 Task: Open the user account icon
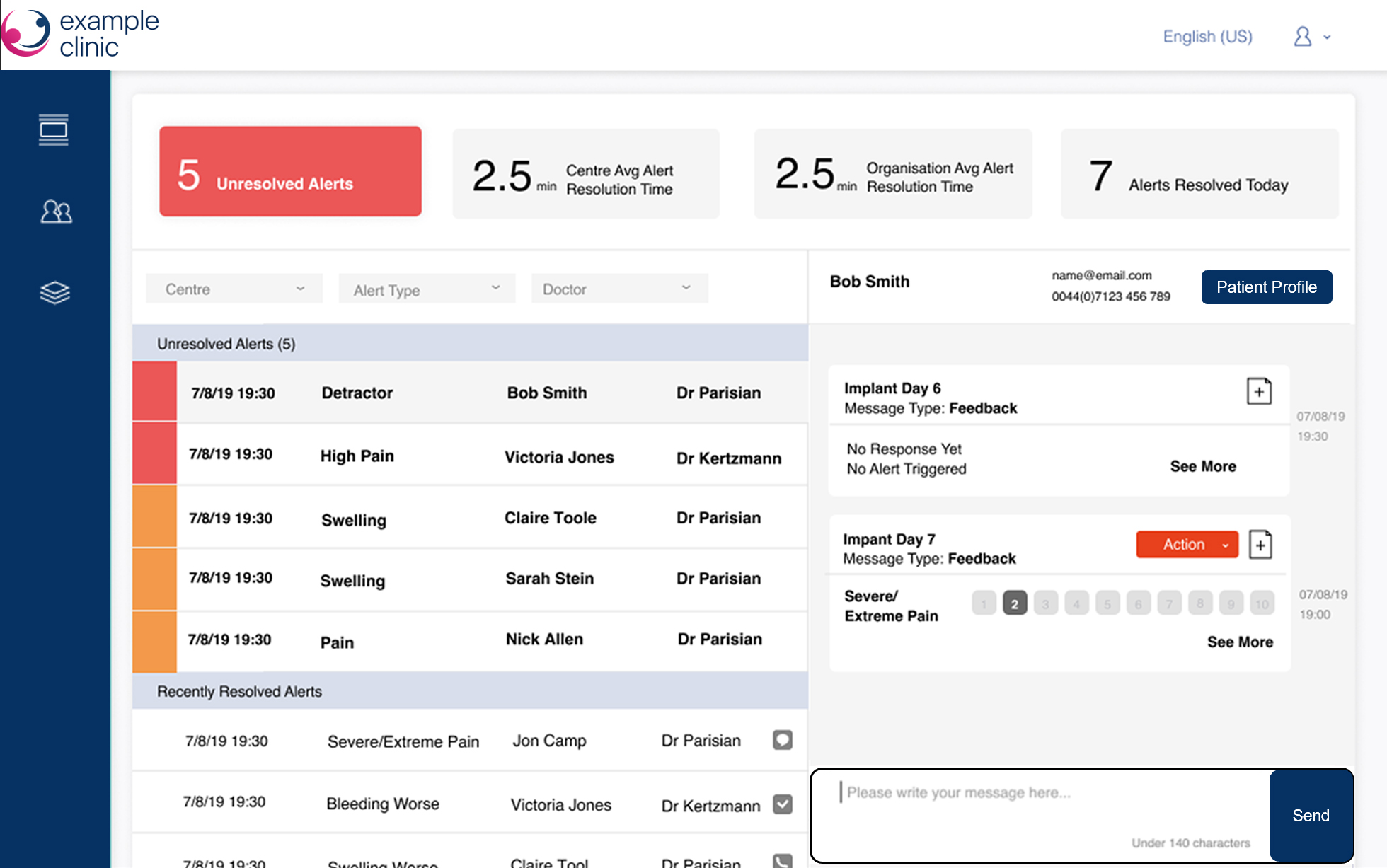(1303, 37)
